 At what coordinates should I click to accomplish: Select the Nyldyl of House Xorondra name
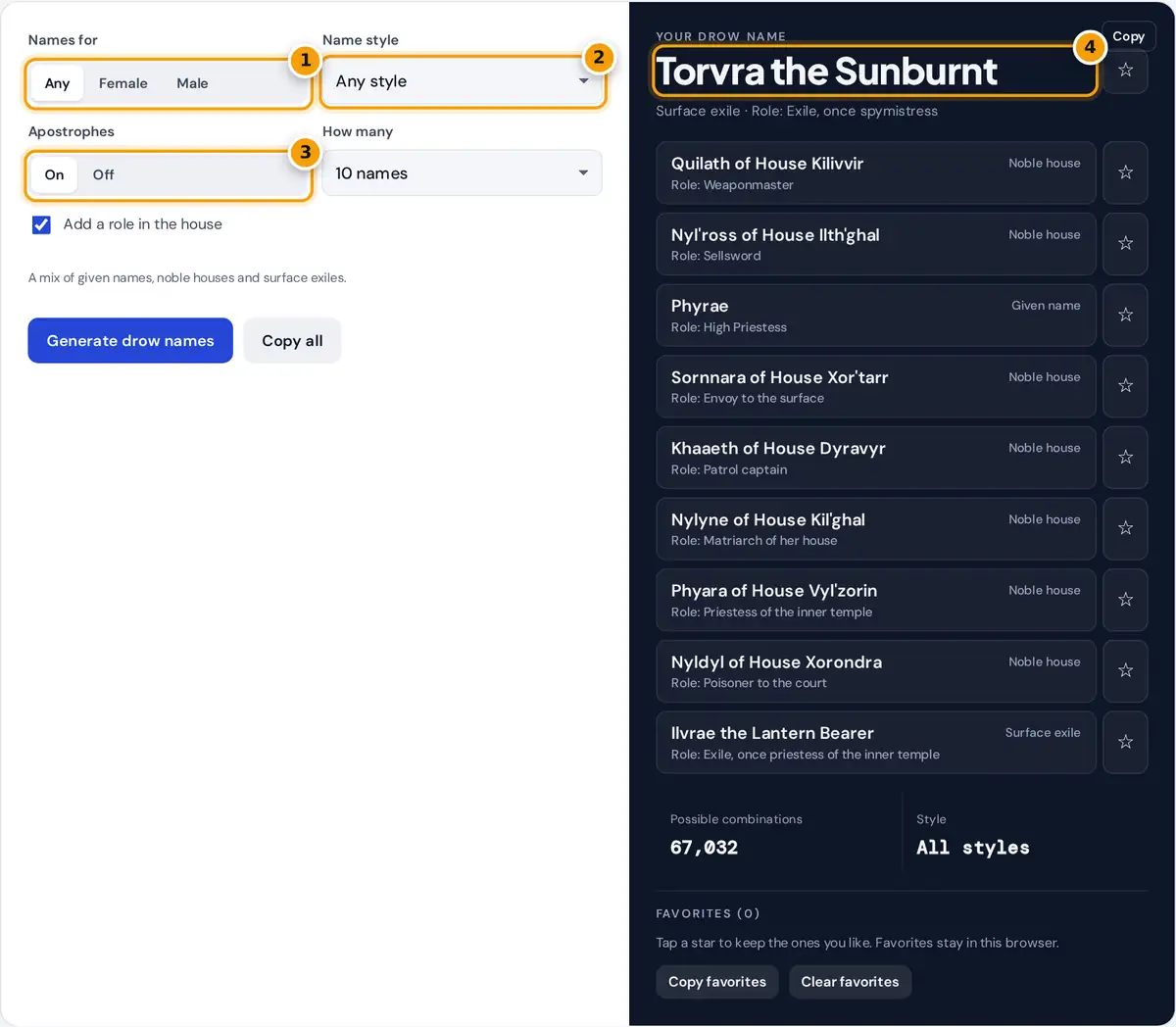tap(776, 662)
